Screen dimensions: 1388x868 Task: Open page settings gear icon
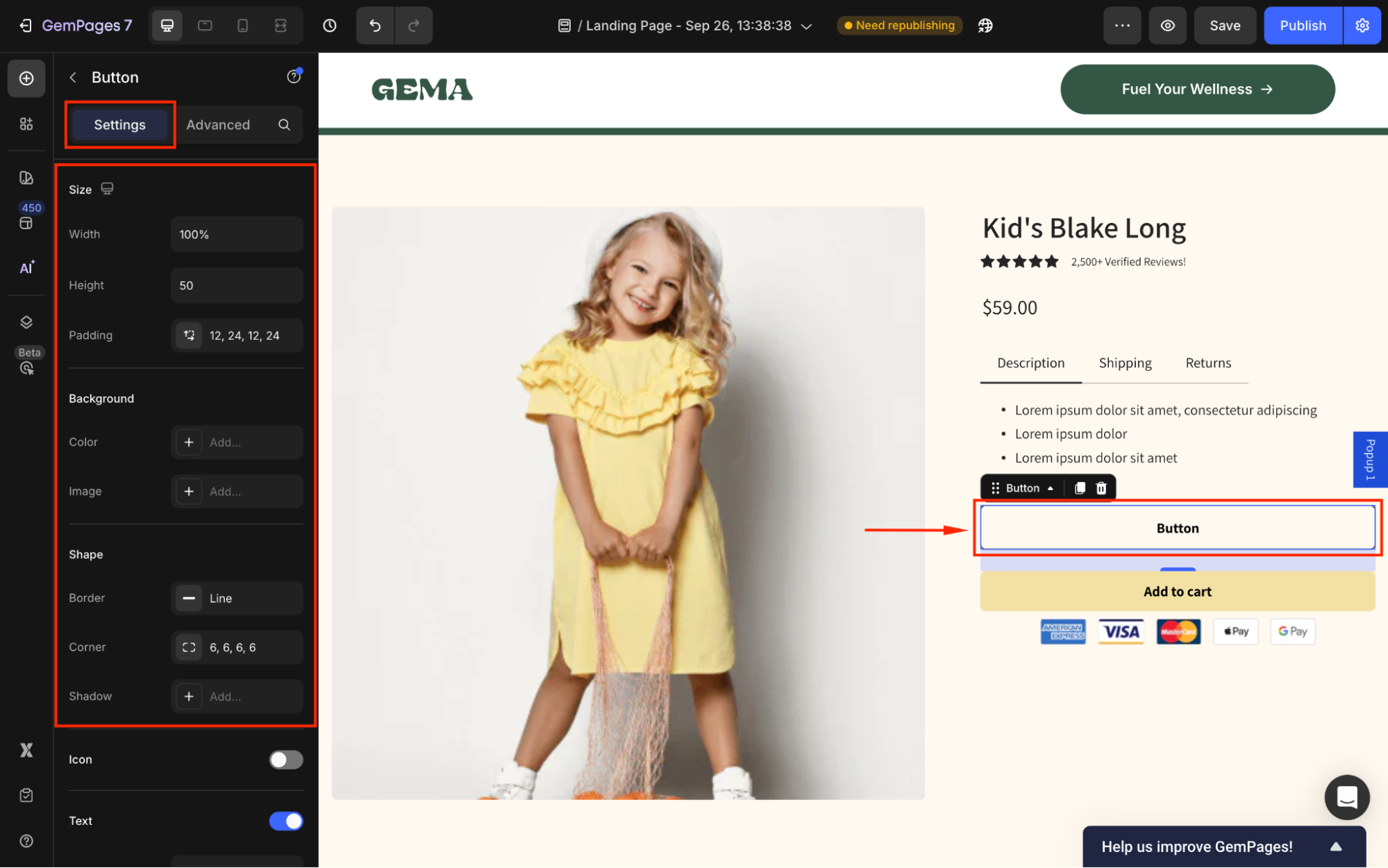point(1362,26)
